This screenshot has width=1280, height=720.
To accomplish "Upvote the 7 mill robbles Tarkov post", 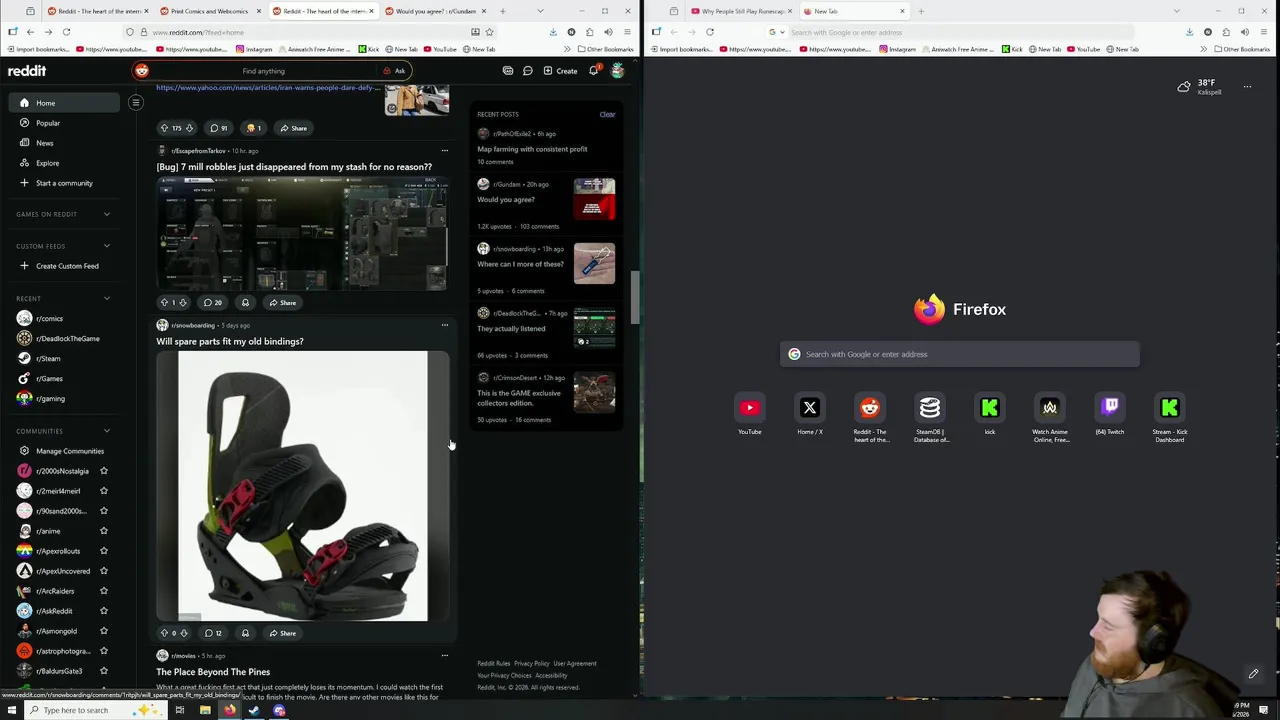I will pos(164,302).
